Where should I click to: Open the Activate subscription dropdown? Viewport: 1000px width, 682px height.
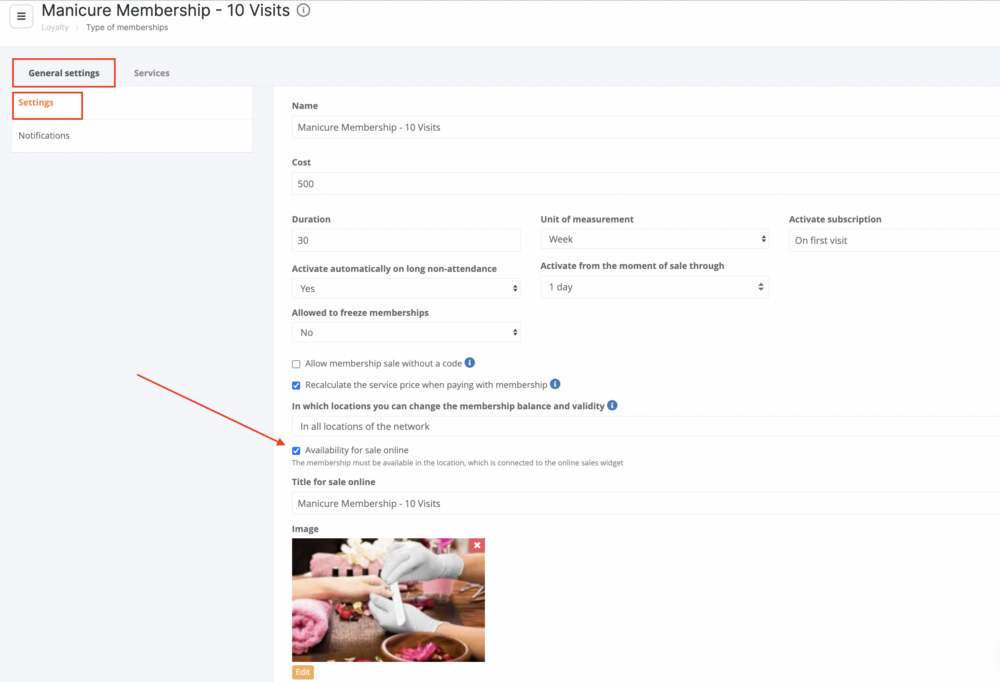tap(894, 241)
